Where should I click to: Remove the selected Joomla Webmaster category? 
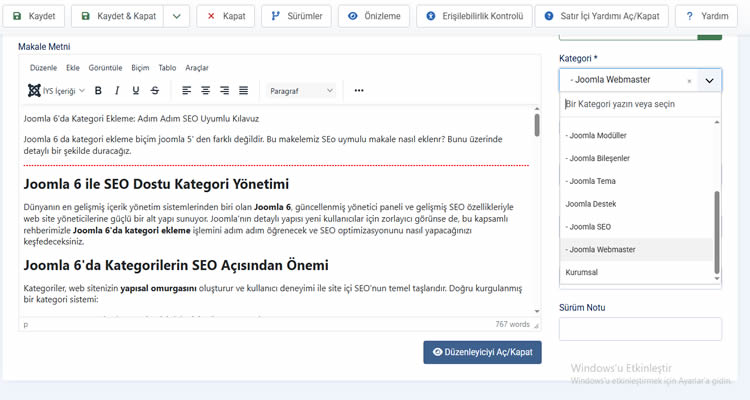[689, 81]
